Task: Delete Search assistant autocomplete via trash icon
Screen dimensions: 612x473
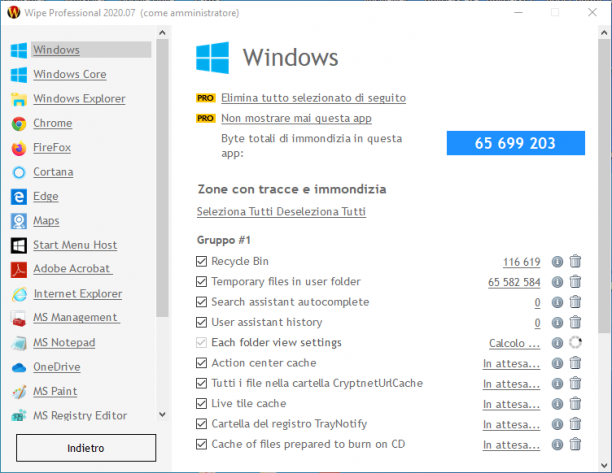Action: click(x=575, y=302)
